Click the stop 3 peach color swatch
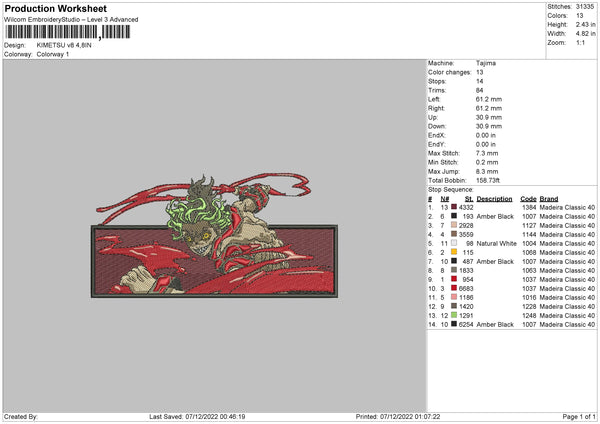Screen dimensions: 600x424 pos(454,225)
